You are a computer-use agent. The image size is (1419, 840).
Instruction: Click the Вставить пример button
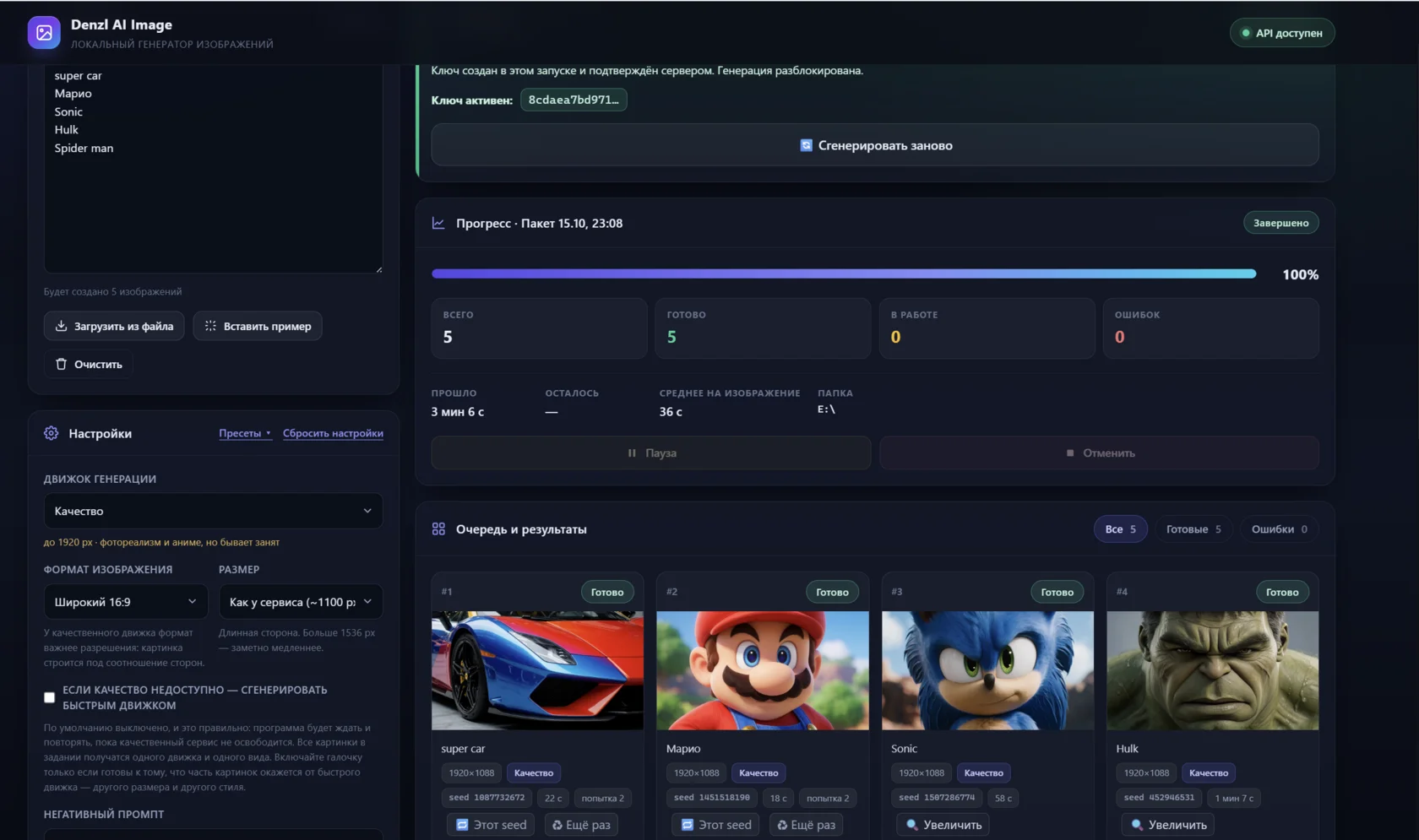click(258, 326)
